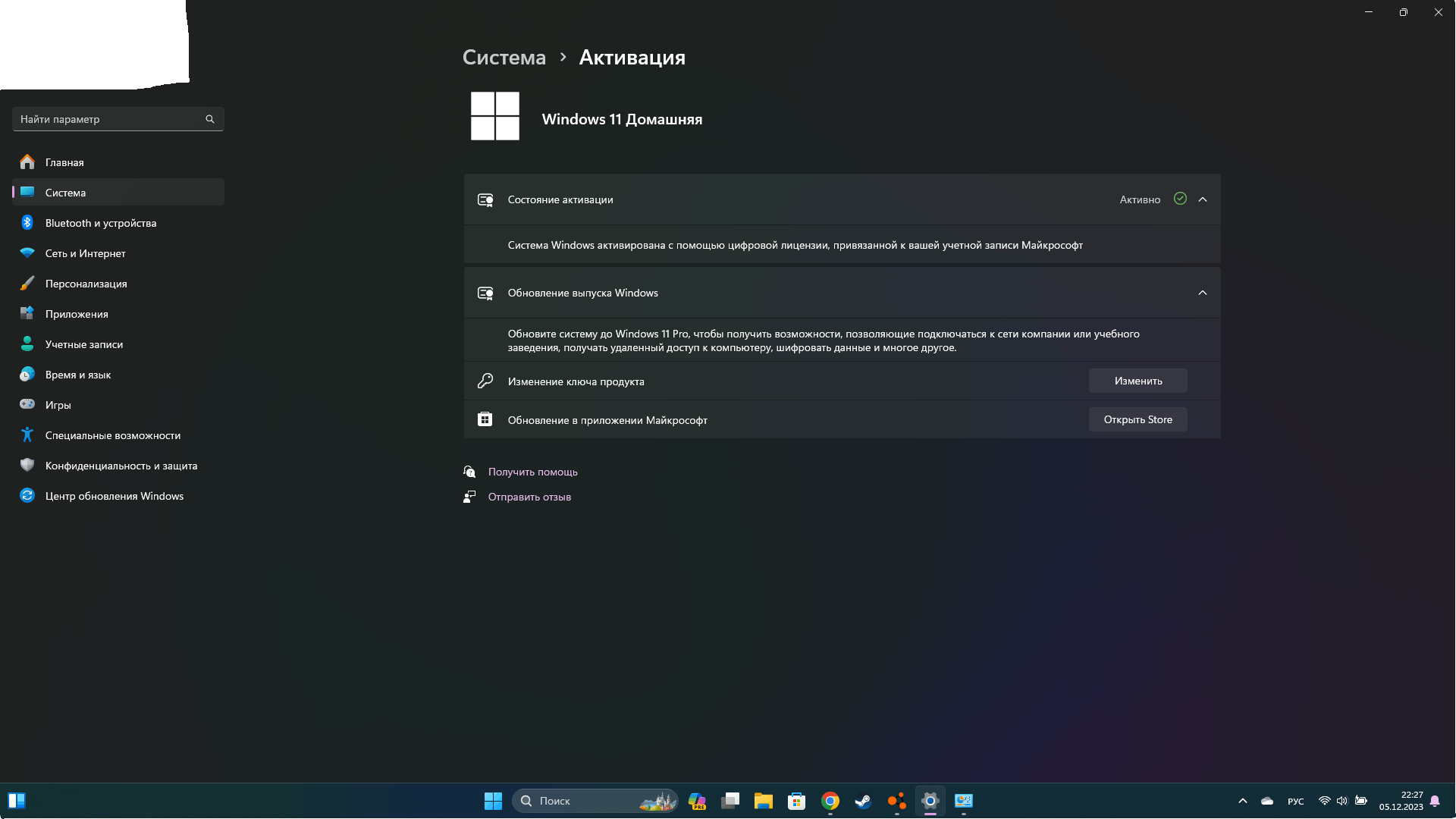Click the Игры gamepad icon
The image size is (1456, 819).
[x=27, y=404]
